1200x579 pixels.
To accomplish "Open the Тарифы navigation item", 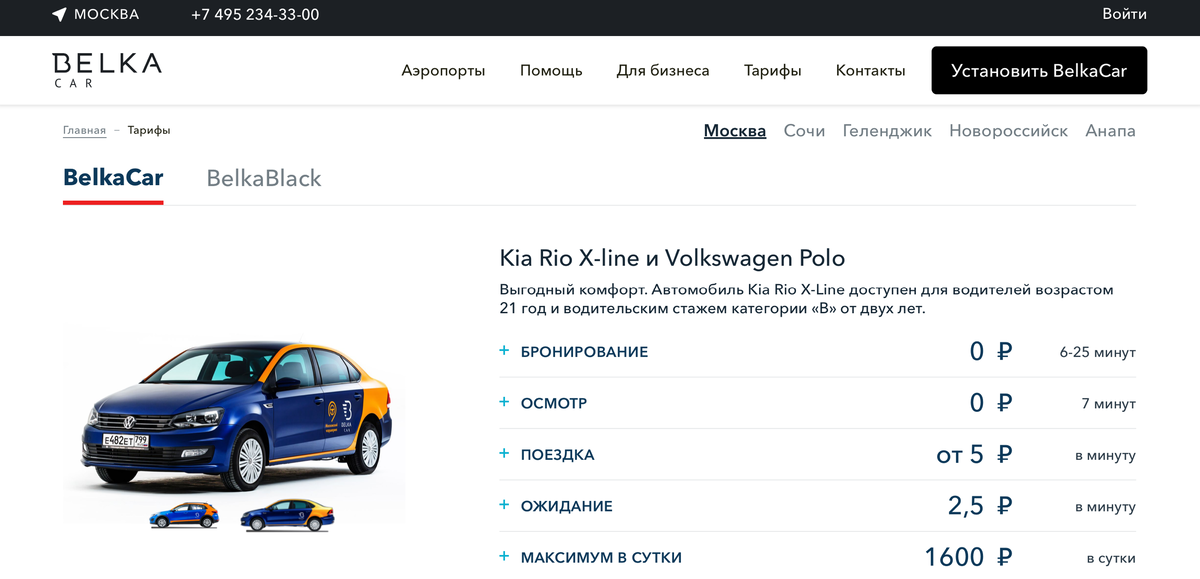I will click(772, 70).
